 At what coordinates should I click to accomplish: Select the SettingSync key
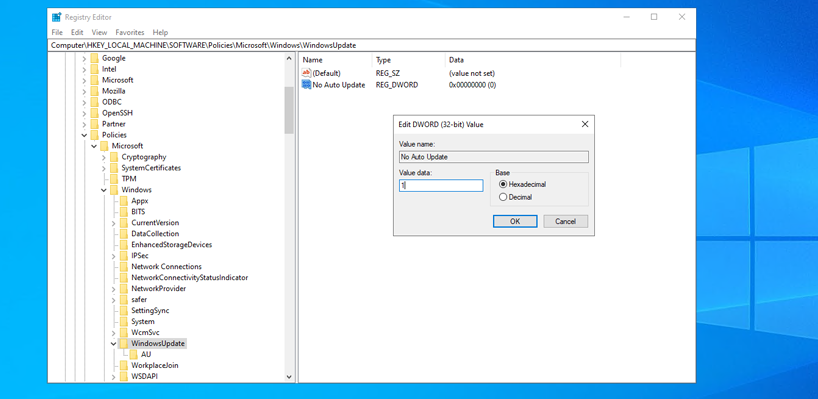(x=150, y=310)
